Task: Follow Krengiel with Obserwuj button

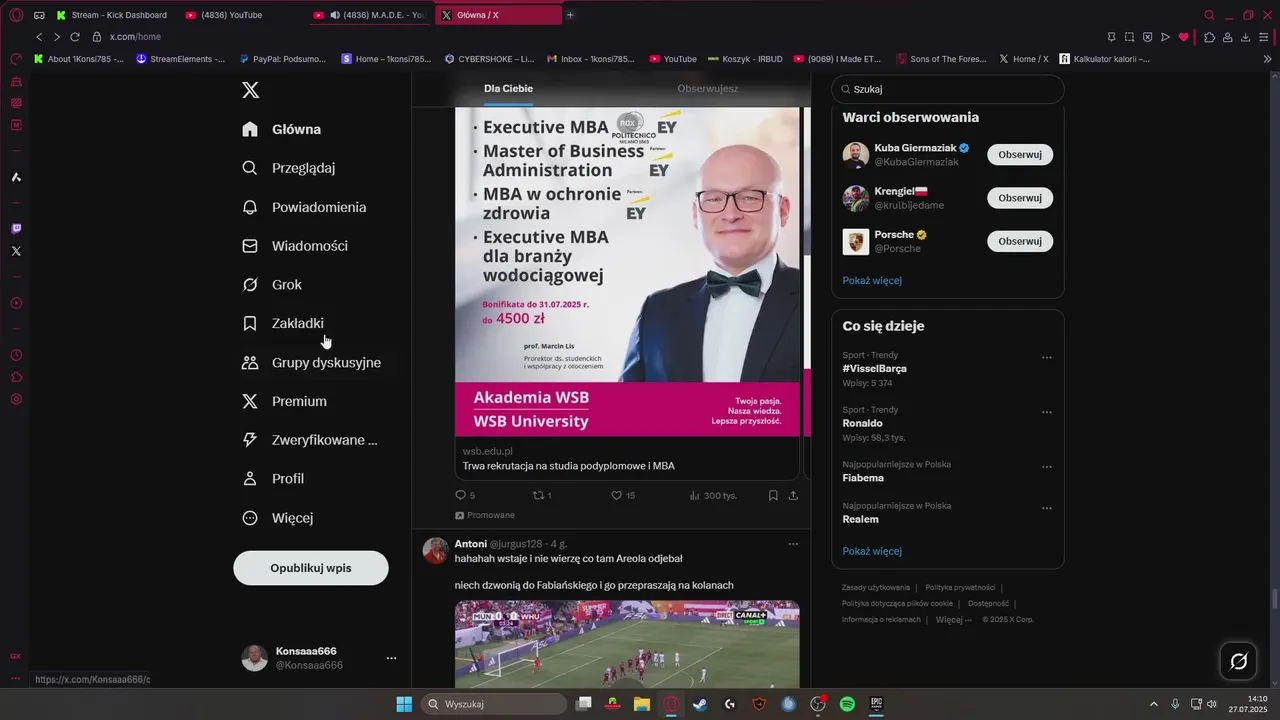Action: [x=1020, y=198]
